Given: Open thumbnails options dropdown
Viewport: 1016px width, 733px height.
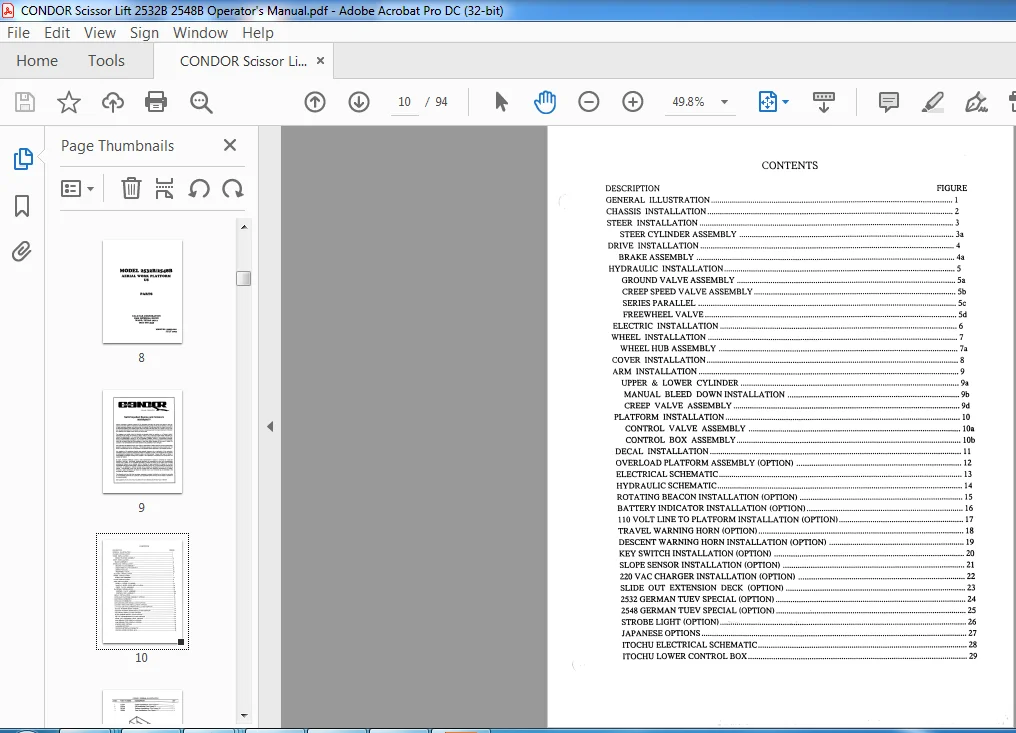Looking at the screenshot, I should 77,189.
